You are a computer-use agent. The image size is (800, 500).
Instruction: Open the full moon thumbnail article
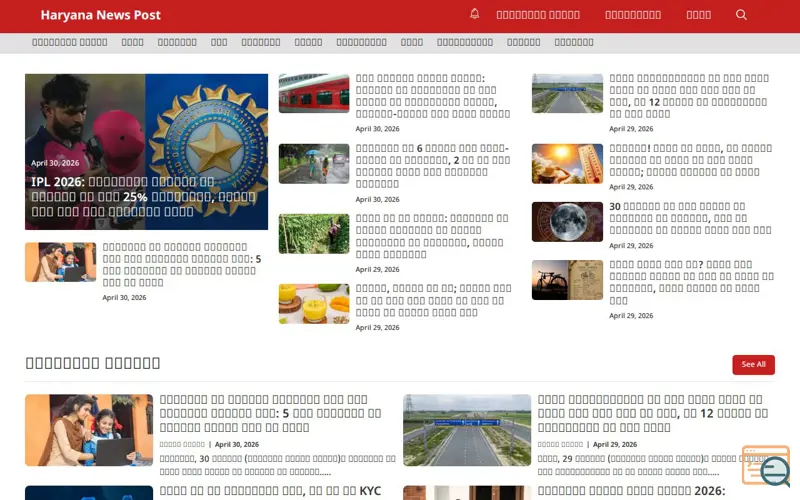[x=567, y=222]
